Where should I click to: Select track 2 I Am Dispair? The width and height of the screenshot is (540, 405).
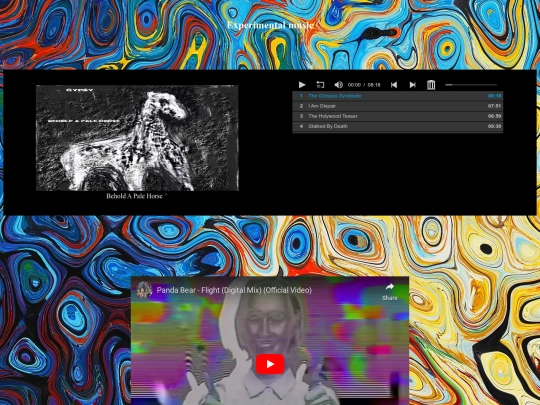point(397,106)
